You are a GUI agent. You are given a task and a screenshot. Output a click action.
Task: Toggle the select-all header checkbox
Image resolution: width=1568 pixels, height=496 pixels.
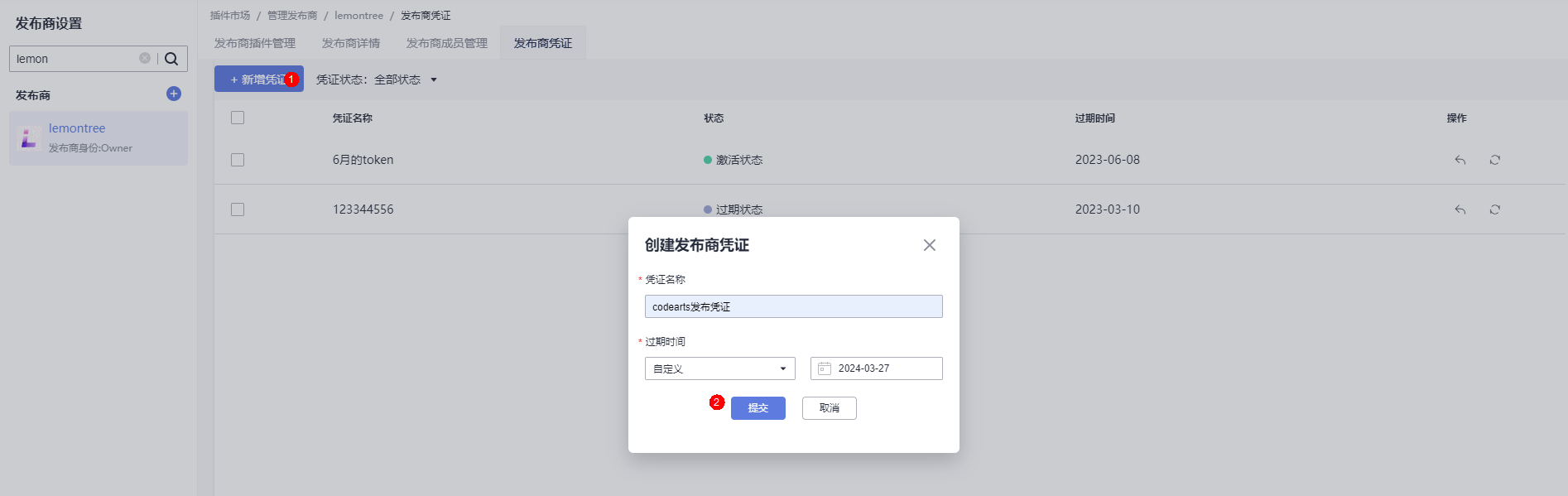(238, 118)
